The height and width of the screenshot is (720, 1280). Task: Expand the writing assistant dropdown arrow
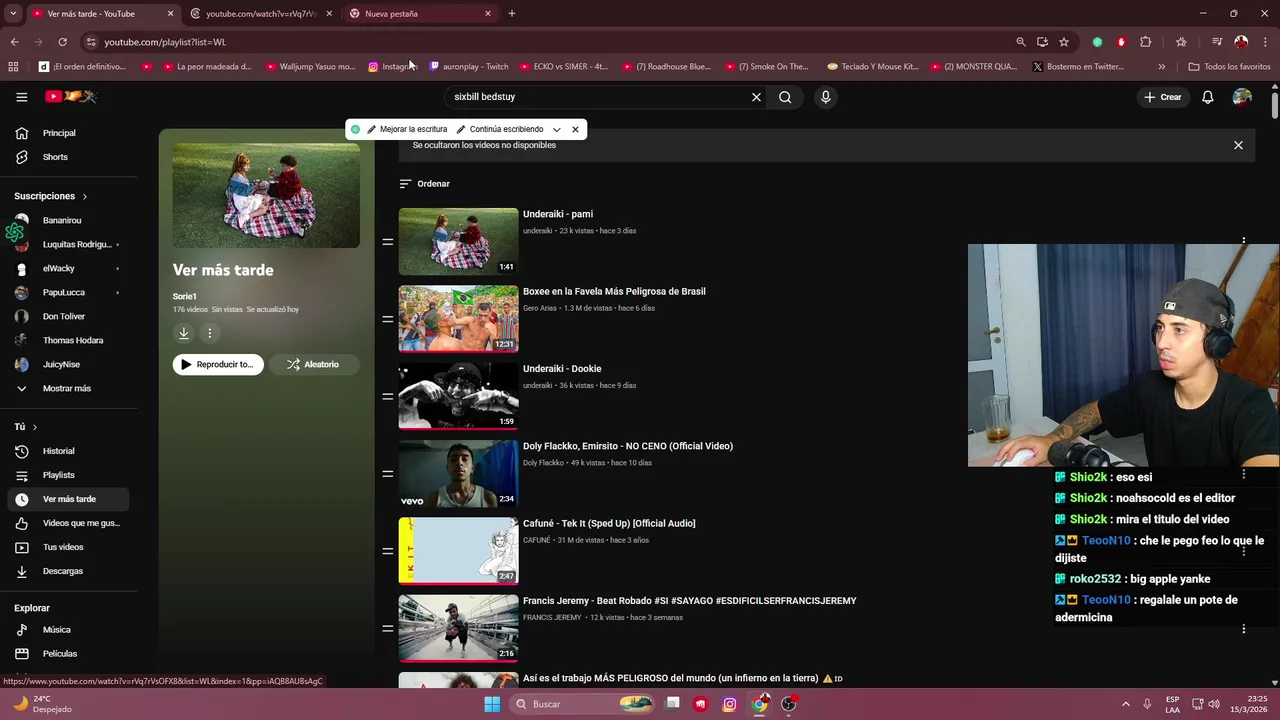[557, 129]
